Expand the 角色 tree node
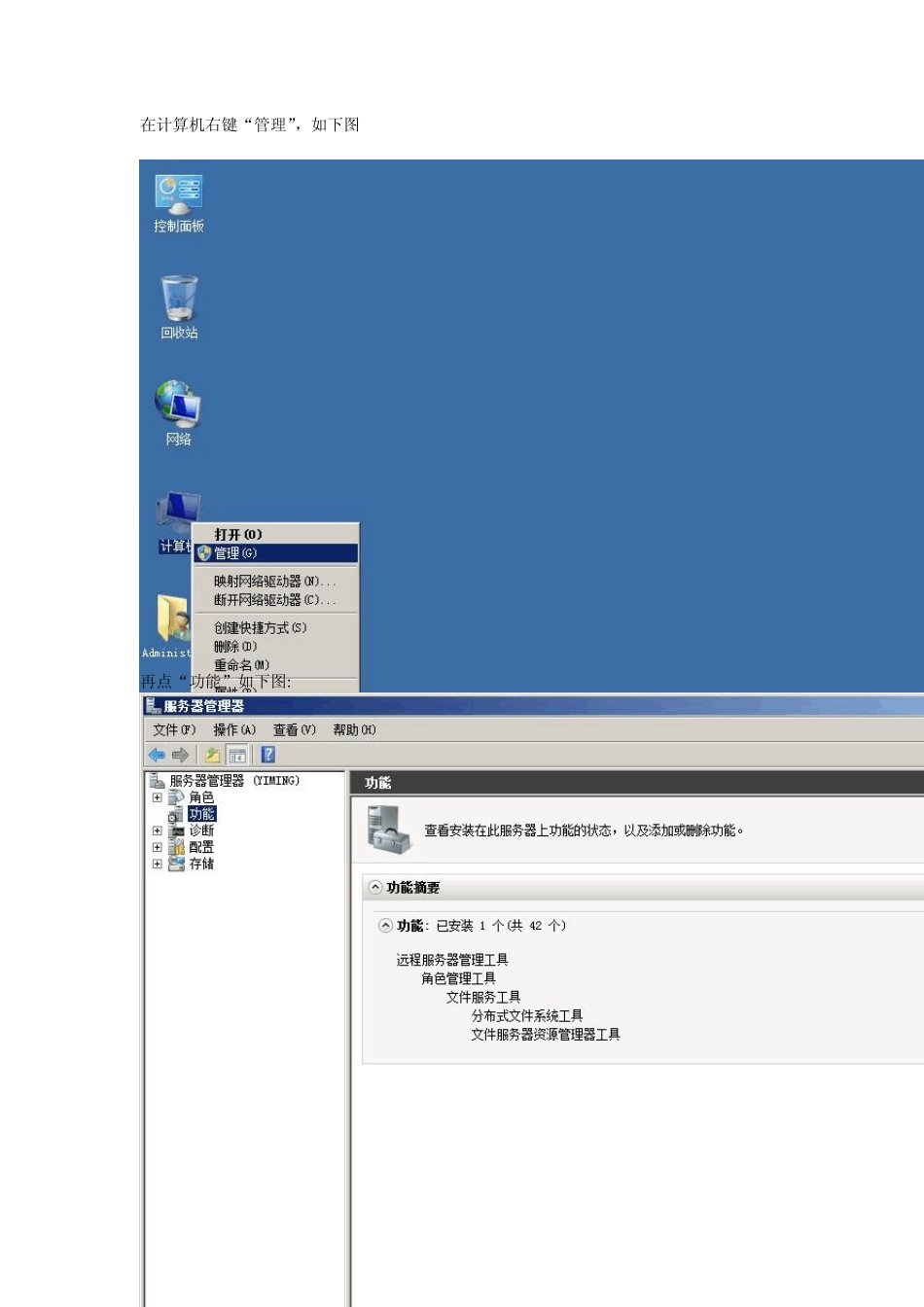 click(157, 797)
